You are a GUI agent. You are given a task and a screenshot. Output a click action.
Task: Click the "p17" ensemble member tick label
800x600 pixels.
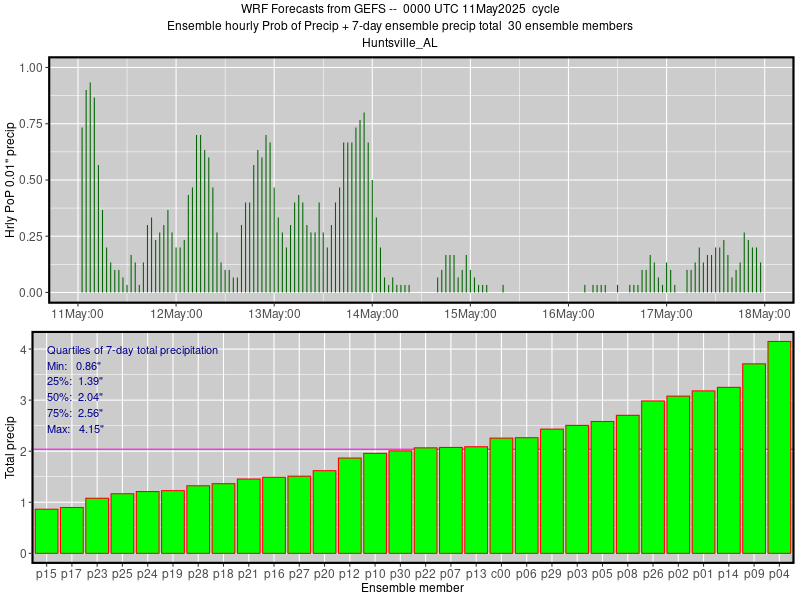click(x=71, y=574)
